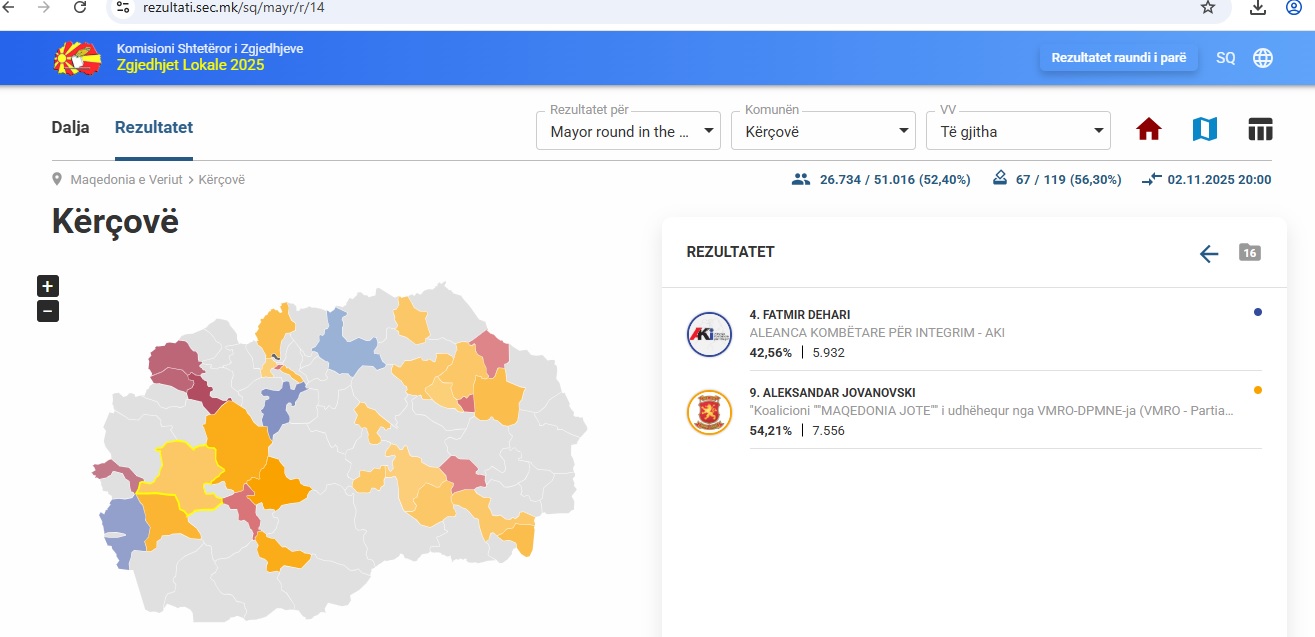The width and height of the screenshot is (1315, 637).
Task: Bookmark this page with the star icon
Action: [1208, 8]
